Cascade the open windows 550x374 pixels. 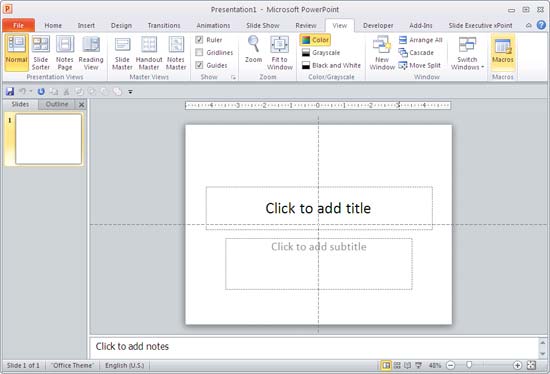[x=416, y=53]
